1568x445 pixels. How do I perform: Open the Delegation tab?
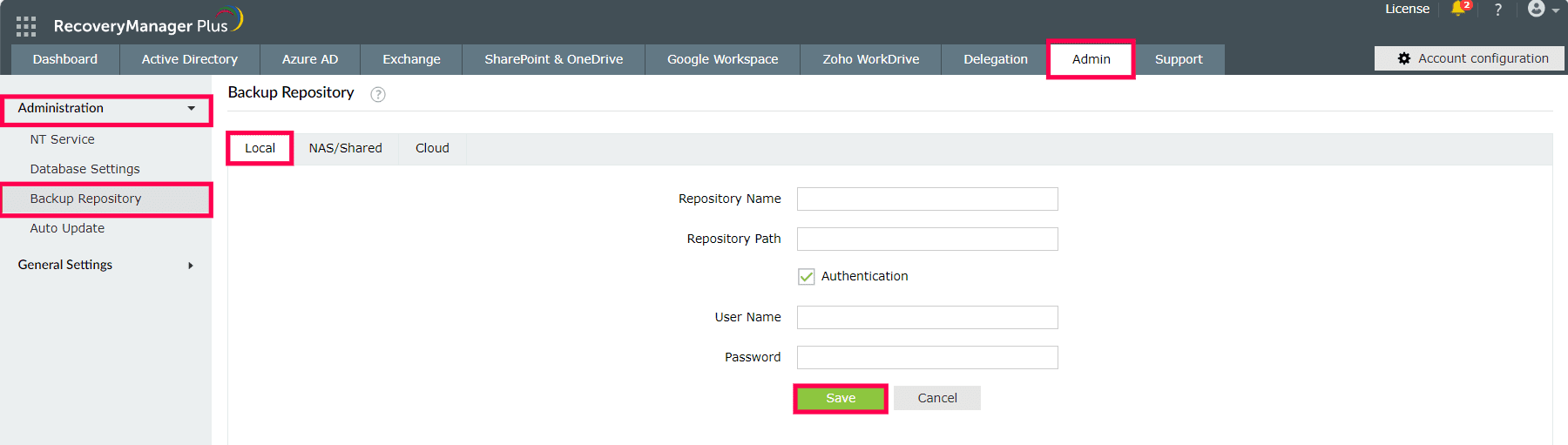click(996, 59)
